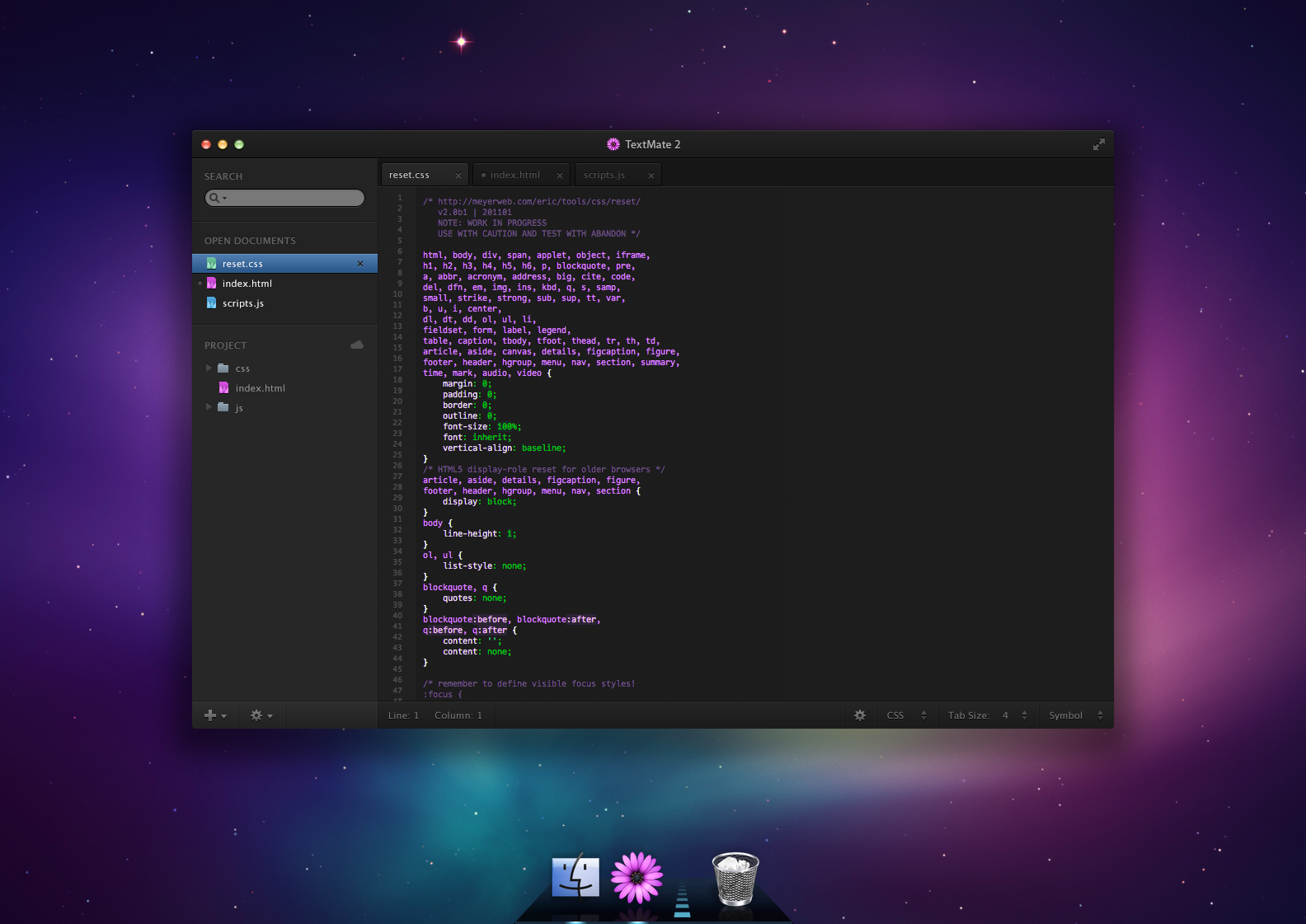Click the status bar gear icon
This screenshot has width=1306, height=924.
tap(860, 715)
